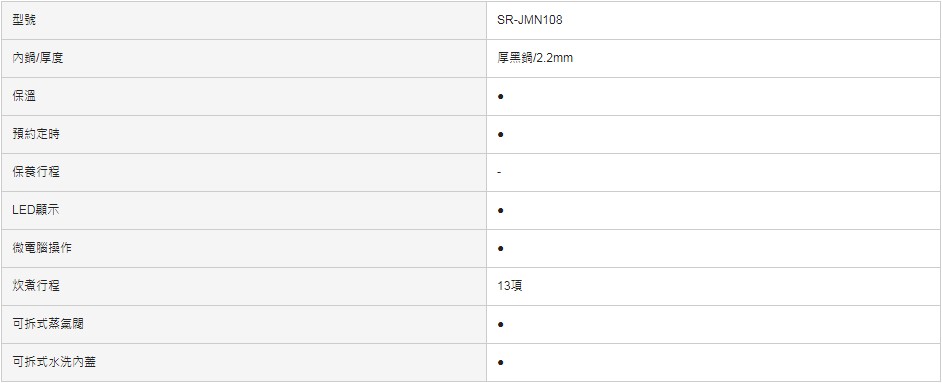Click the bullet dot in 微電腦操作 row
Image resolution: width=942 pixels, height=383 pixels.
[x=500, y=249]
